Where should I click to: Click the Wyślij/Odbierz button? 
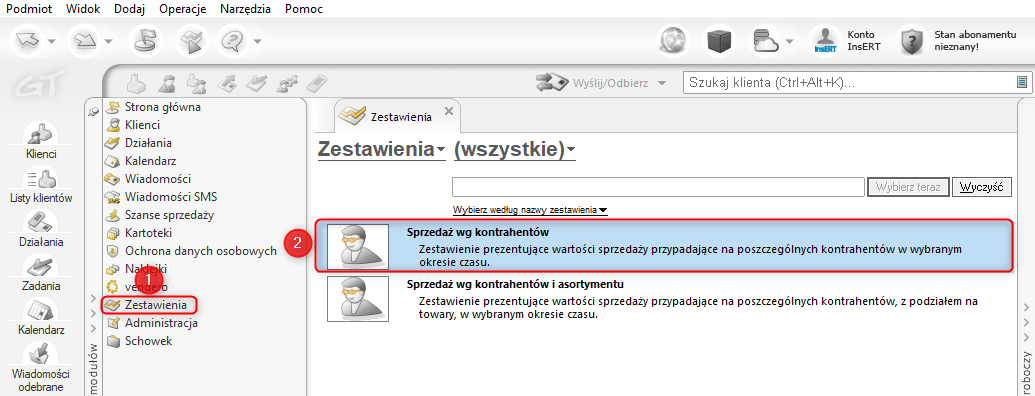[593, 83]
